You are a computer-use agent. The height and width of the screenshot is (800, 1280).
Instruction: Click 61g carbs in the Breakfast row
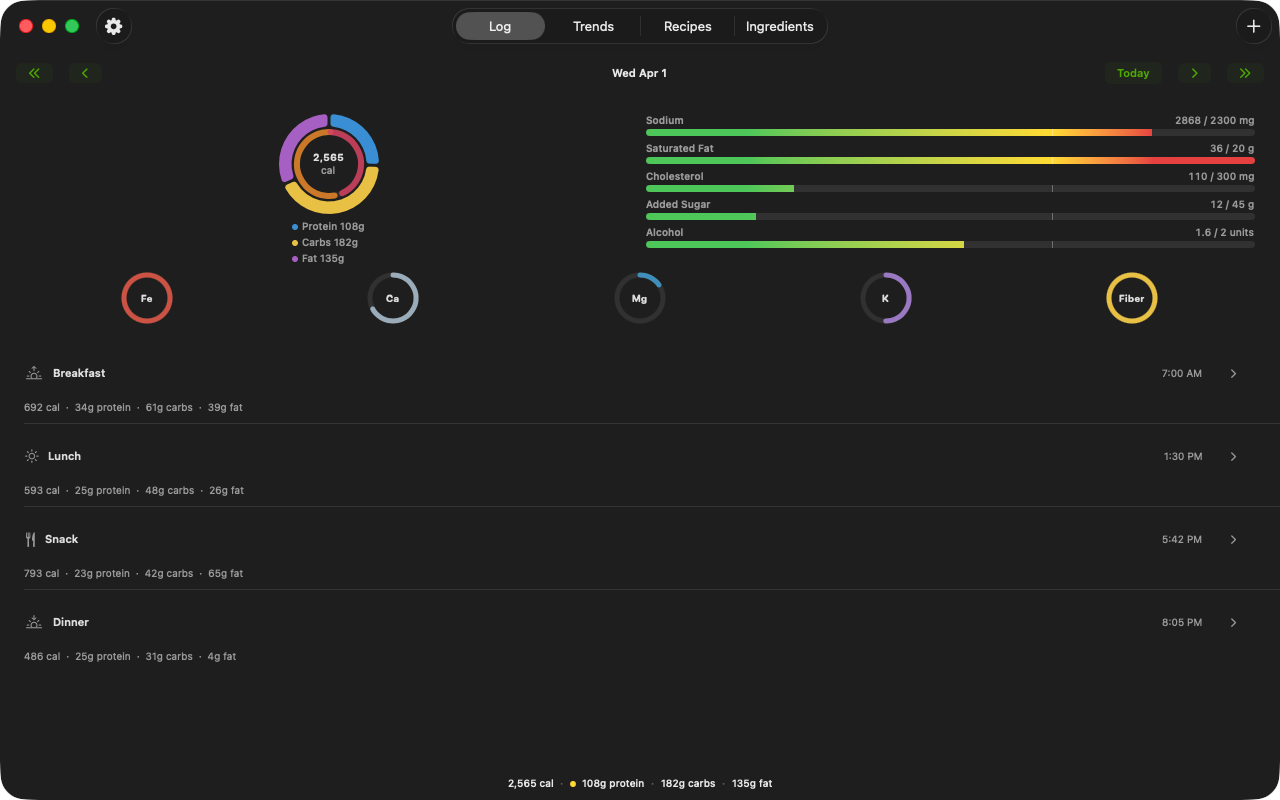[x=169, y=408]
